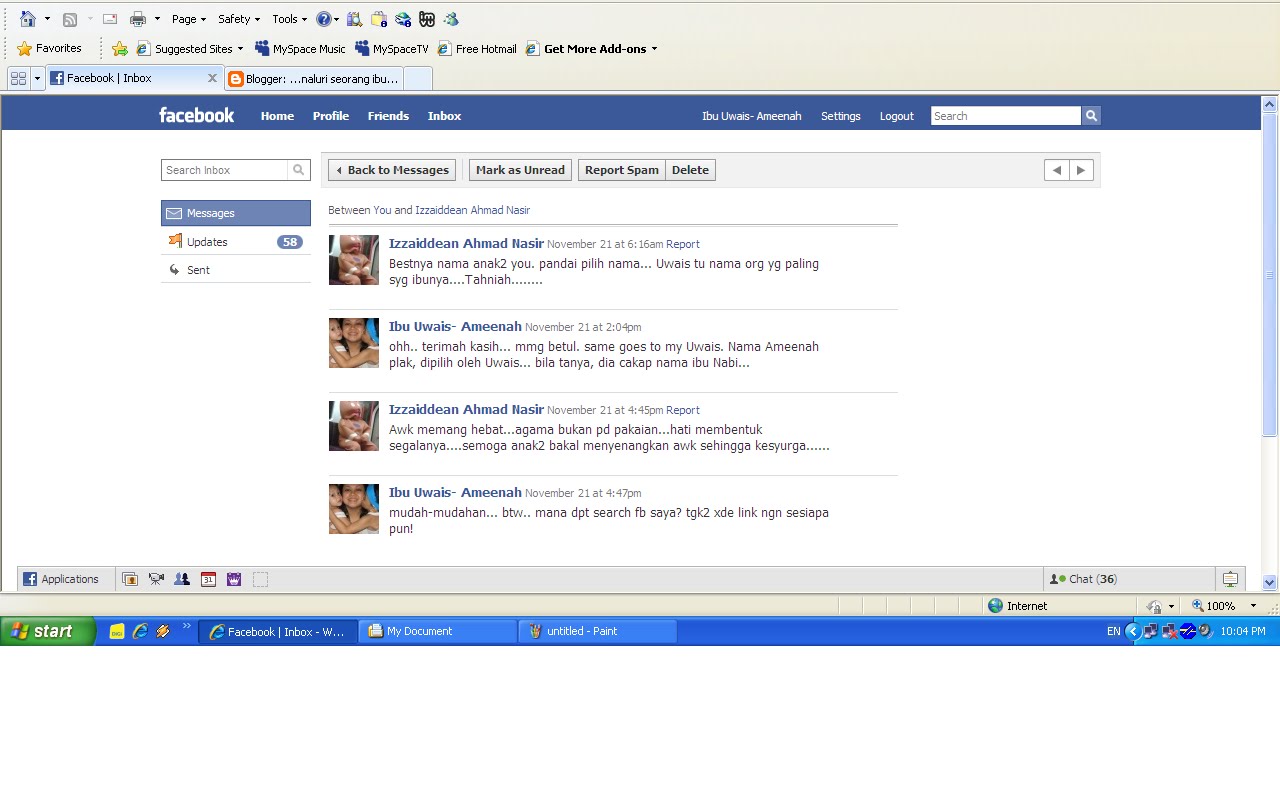
Task: Open the Ibu Uwais- Ameenah profile link in the header
Action: point(751,116)
